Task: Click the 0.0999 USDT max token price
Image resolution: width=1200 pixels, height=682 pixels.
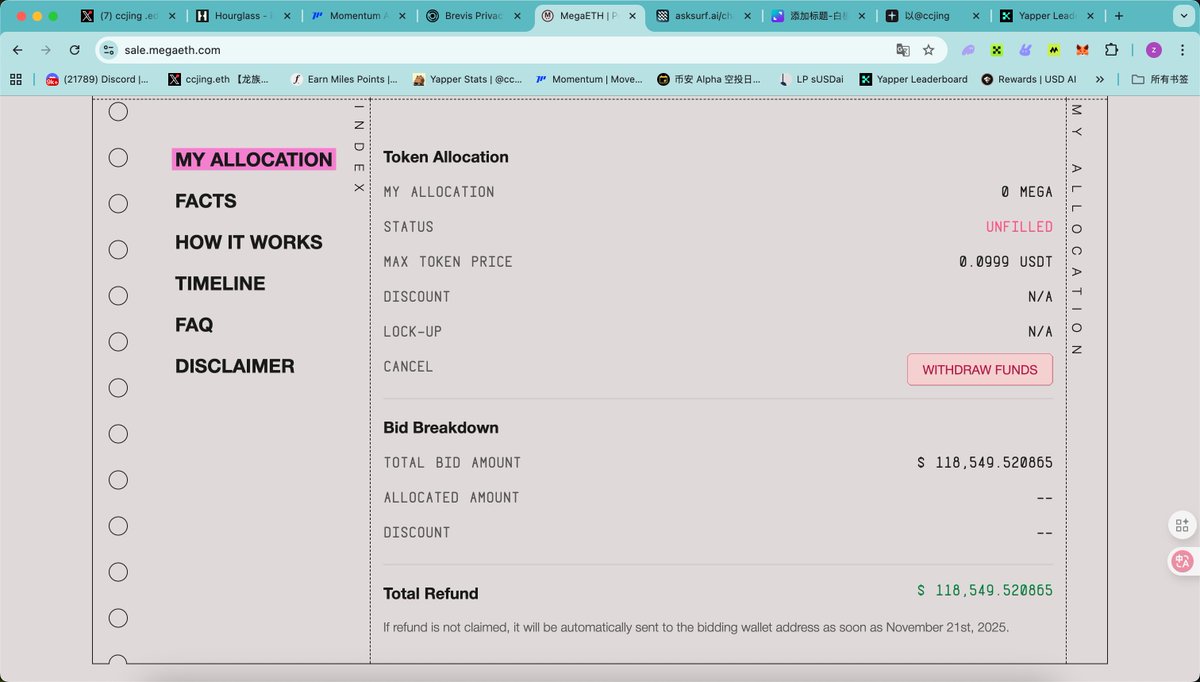Action: [x=1006, y=262]
